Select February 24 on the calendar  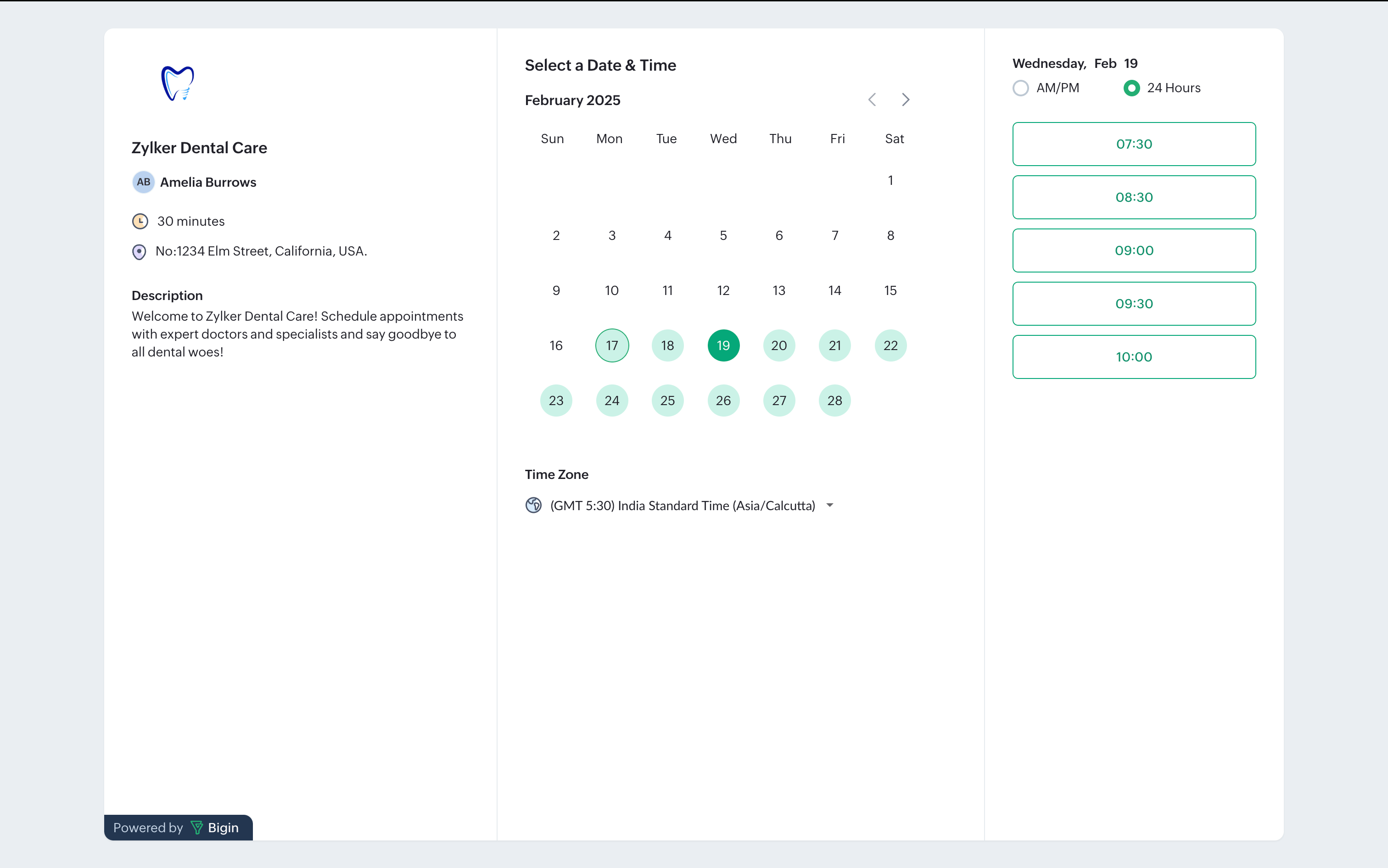[x=611, y=400]
